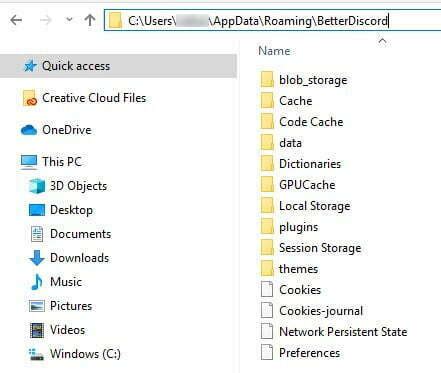Click the Session Storage folder icon

[267, 248]
